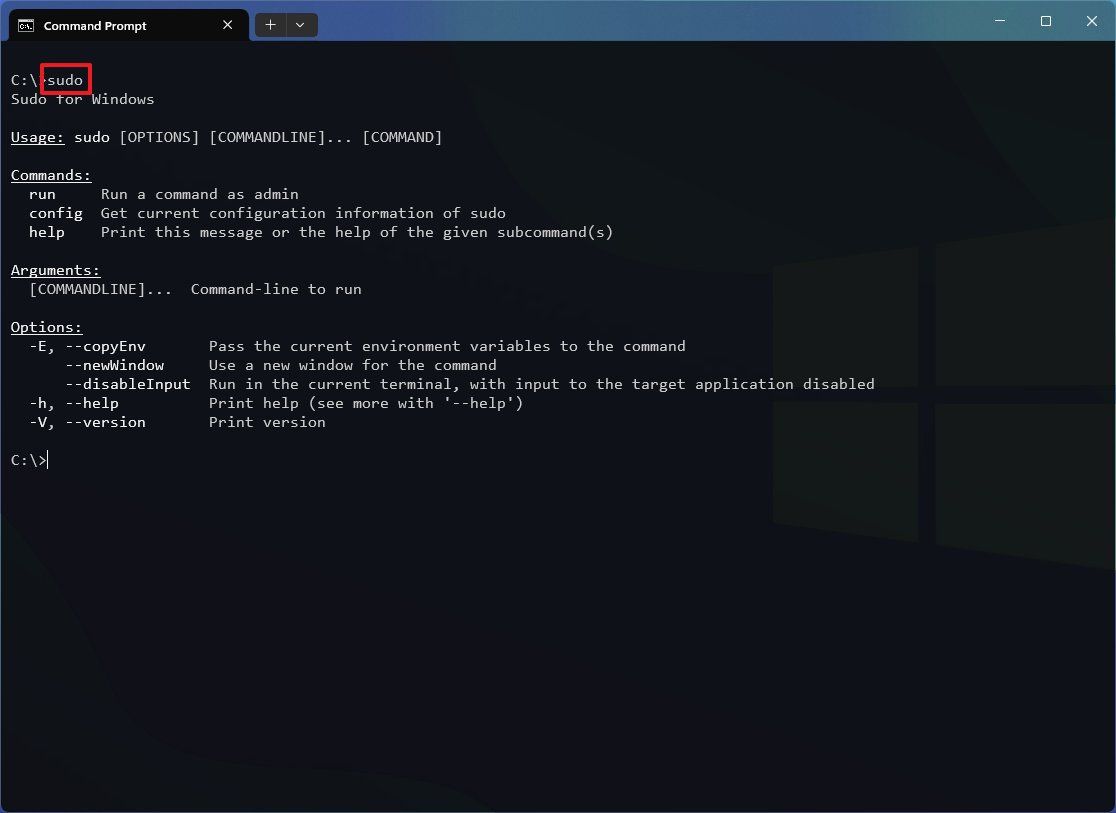Click the 'run' command entry
The height and width of the screenshot is (813, 1116).
pos(42,194)
